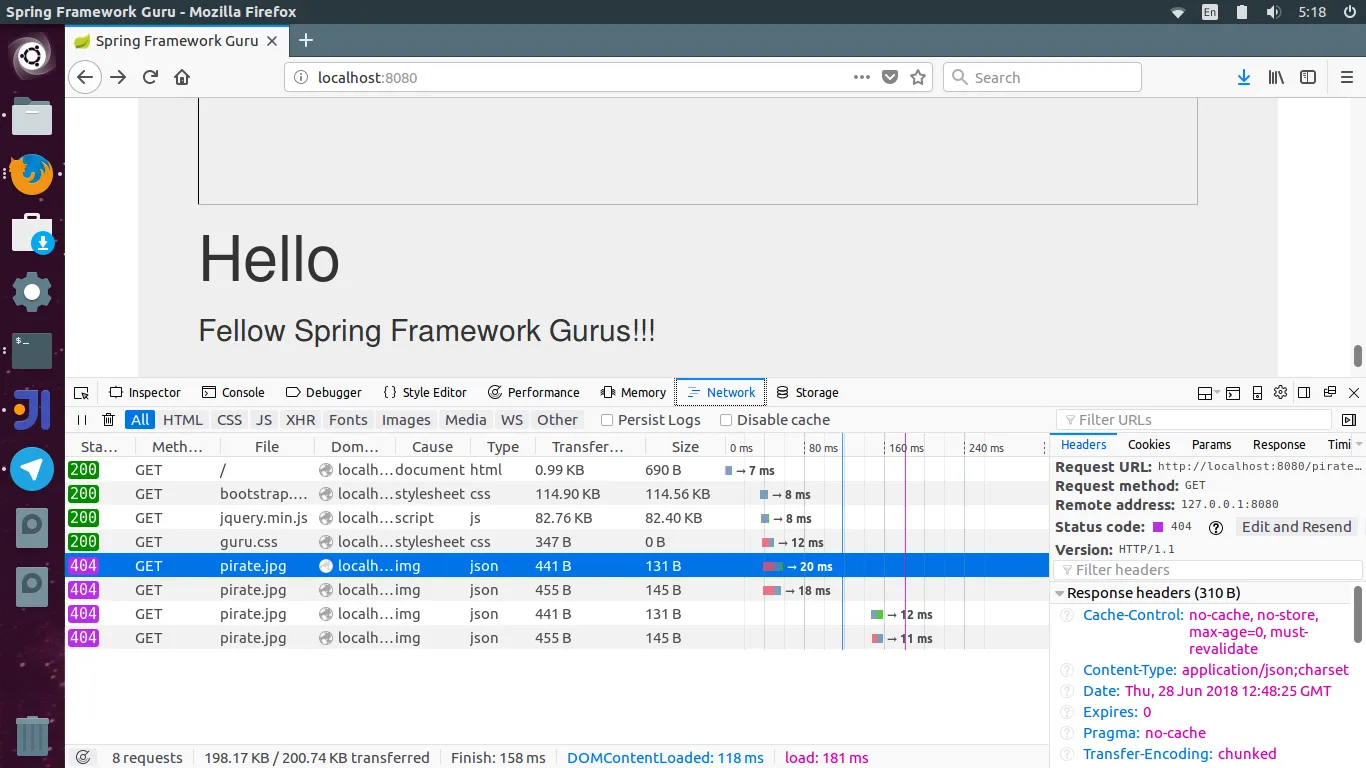Open the Debugger panel
Viewport: 1366px width, 768px height.
pyautogui.click(x=324, y=393)
